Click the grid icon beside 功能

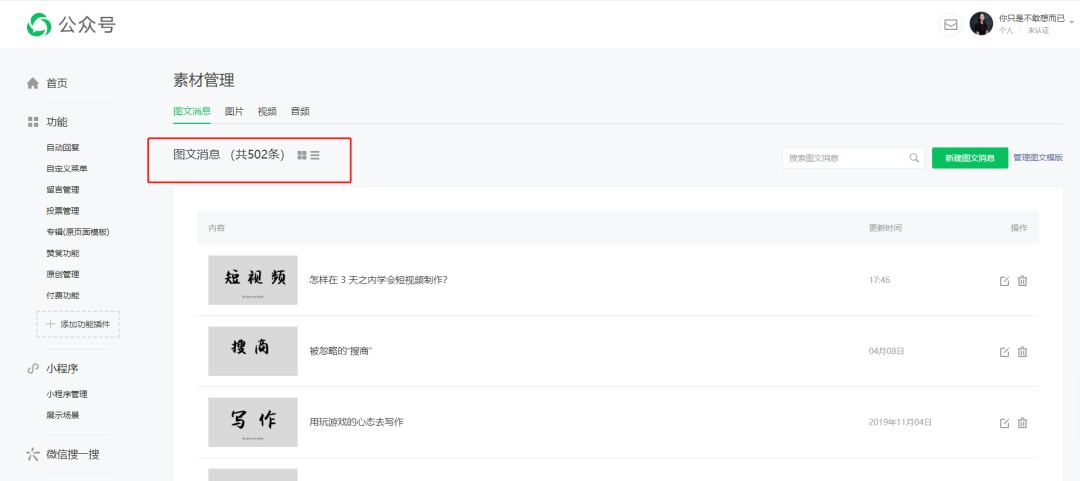click(32, 122)
